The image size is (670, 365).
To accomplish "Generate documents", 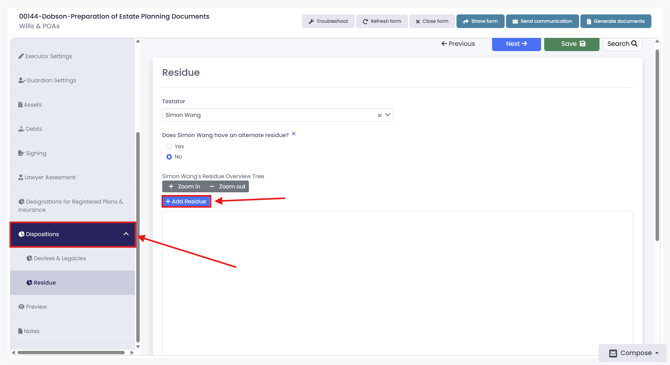I will pos(616,21).
